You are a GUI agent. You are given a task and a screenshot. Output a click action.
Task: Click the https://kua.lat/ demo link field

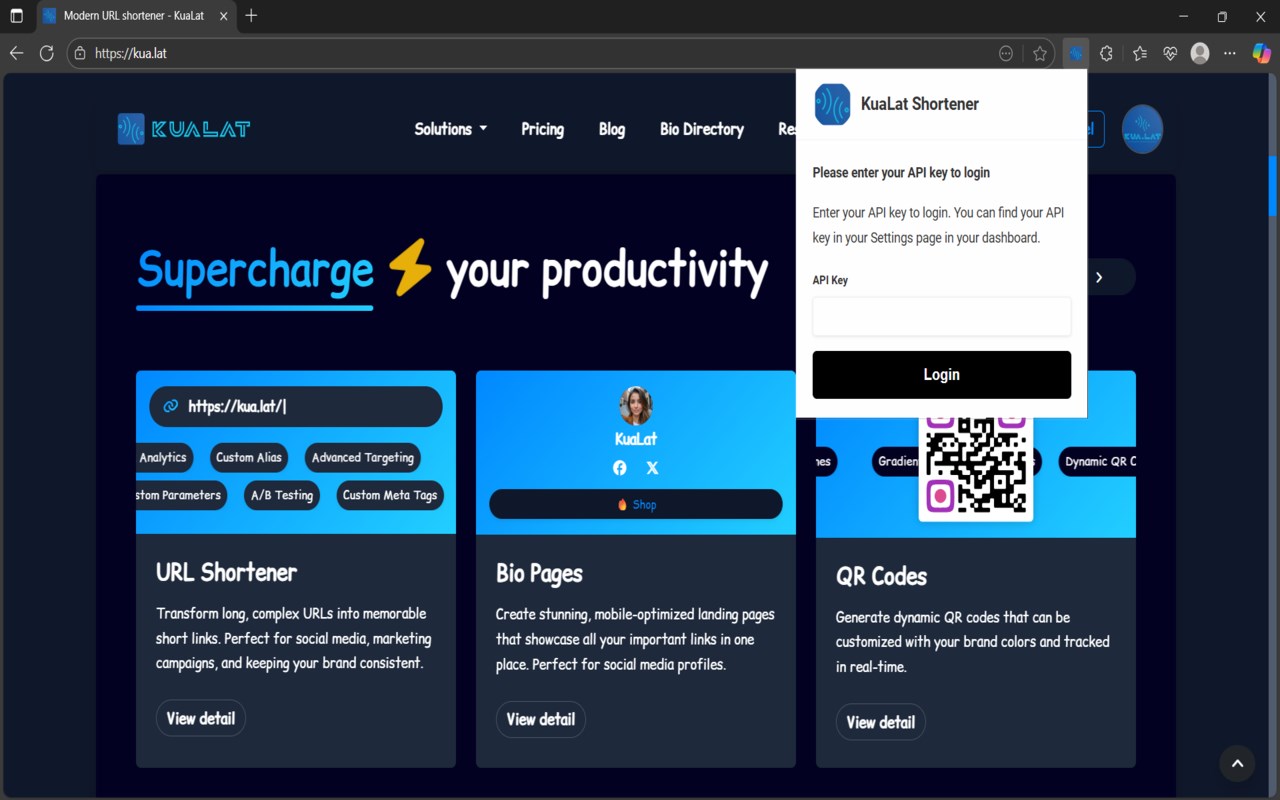click(296, 406)
